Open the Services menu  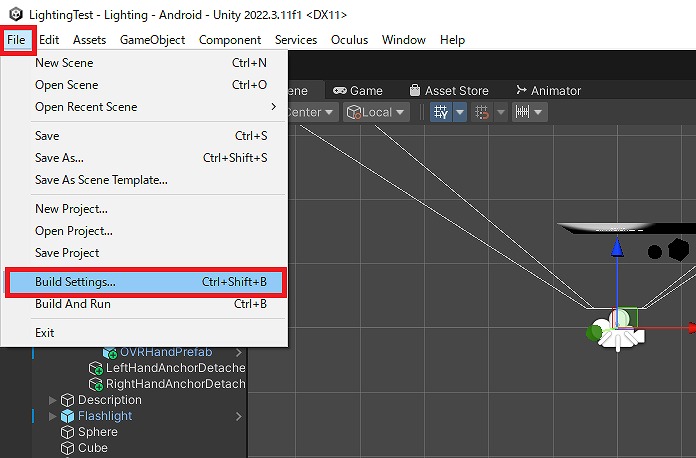pos(296,40)
